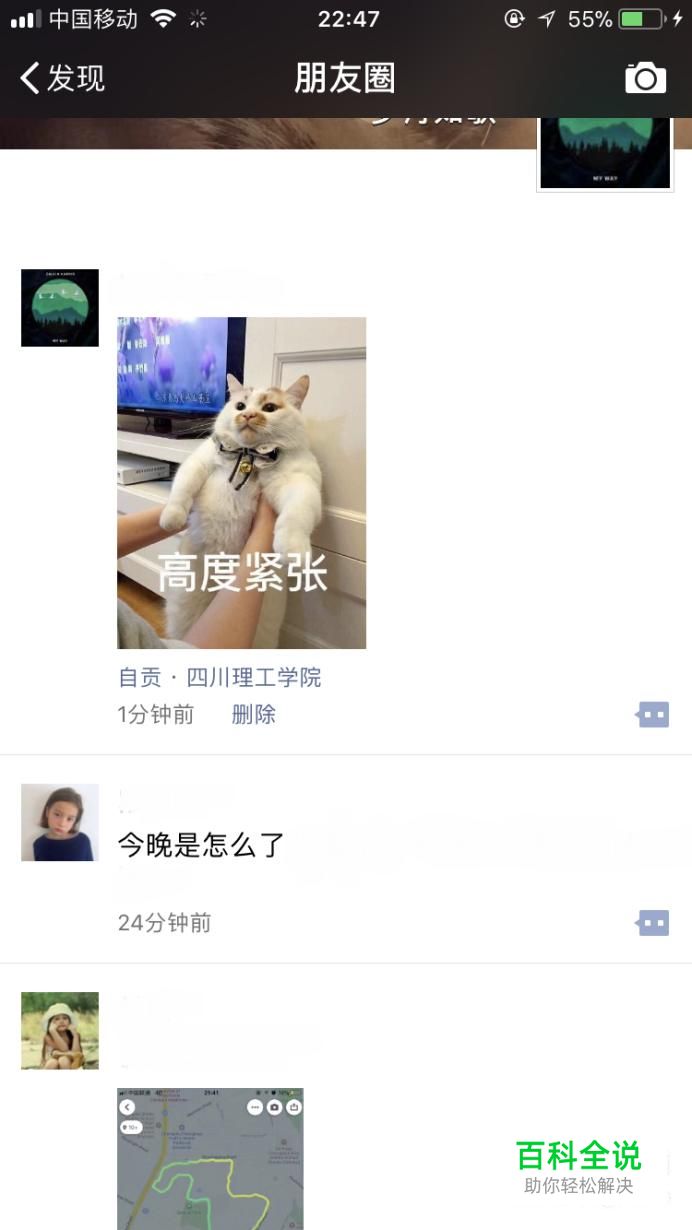Go back to 发现 page

[x=62, y=78]
